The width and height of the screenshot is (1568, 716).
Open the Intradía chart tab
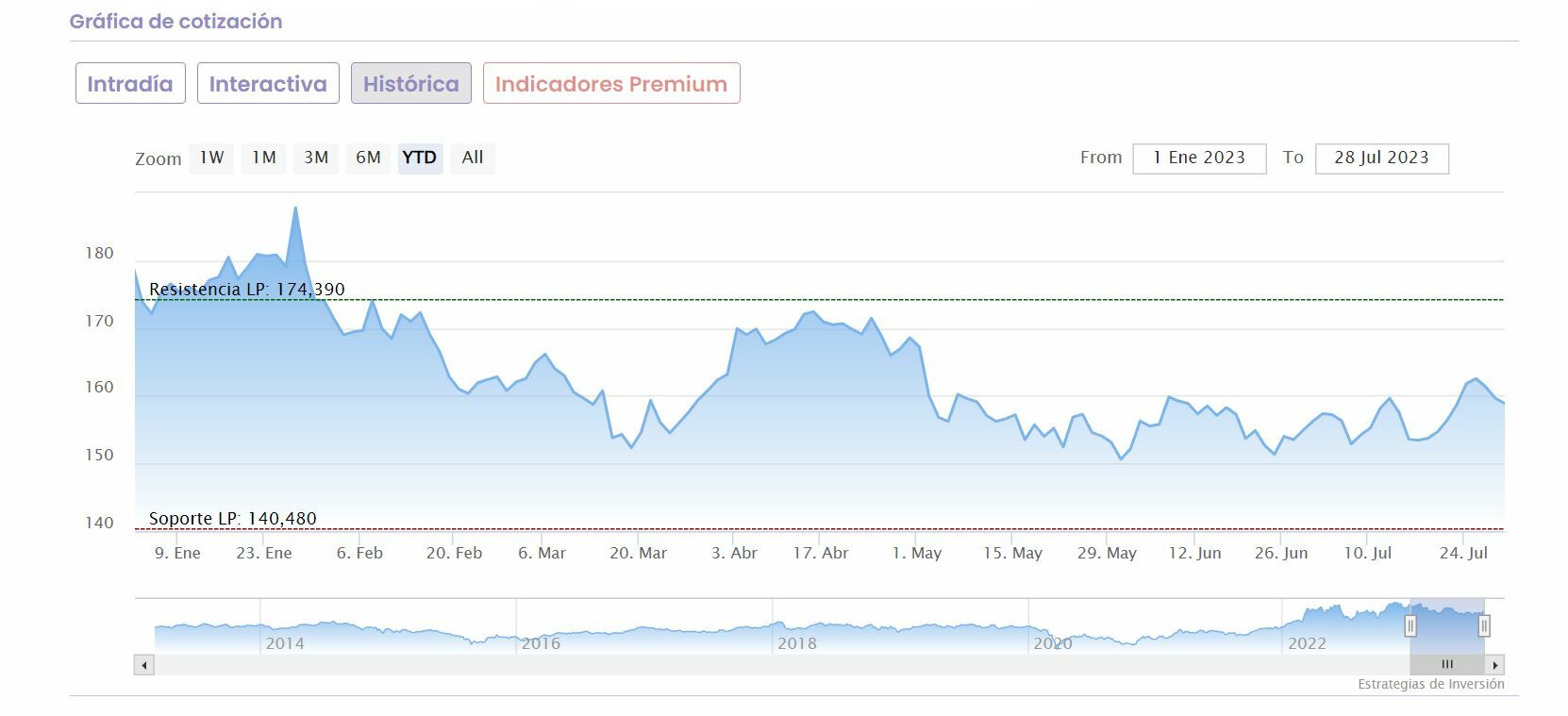click(130, 84)
